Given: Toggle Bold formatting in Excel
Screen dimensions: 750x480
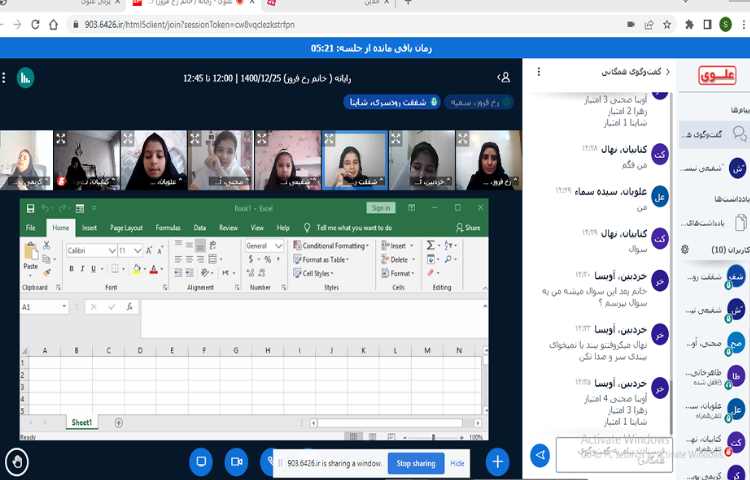Looking at the screenshot, I should 71,269.
